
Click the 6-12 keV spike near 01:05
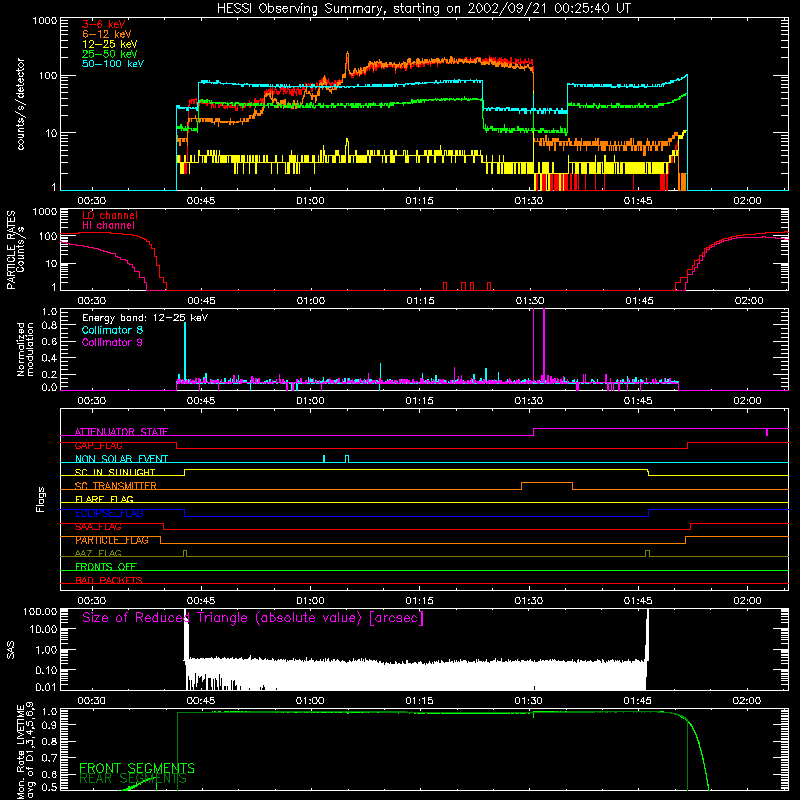point(347,61)
